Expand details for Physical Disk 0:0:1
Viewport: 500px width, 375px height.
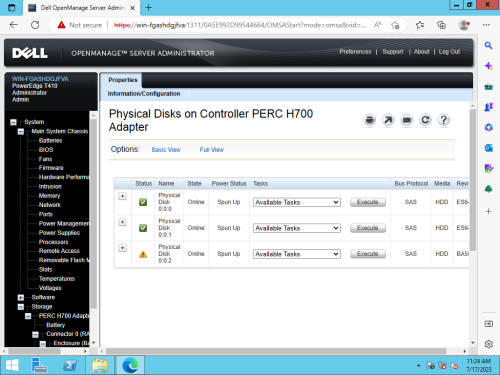123,222
